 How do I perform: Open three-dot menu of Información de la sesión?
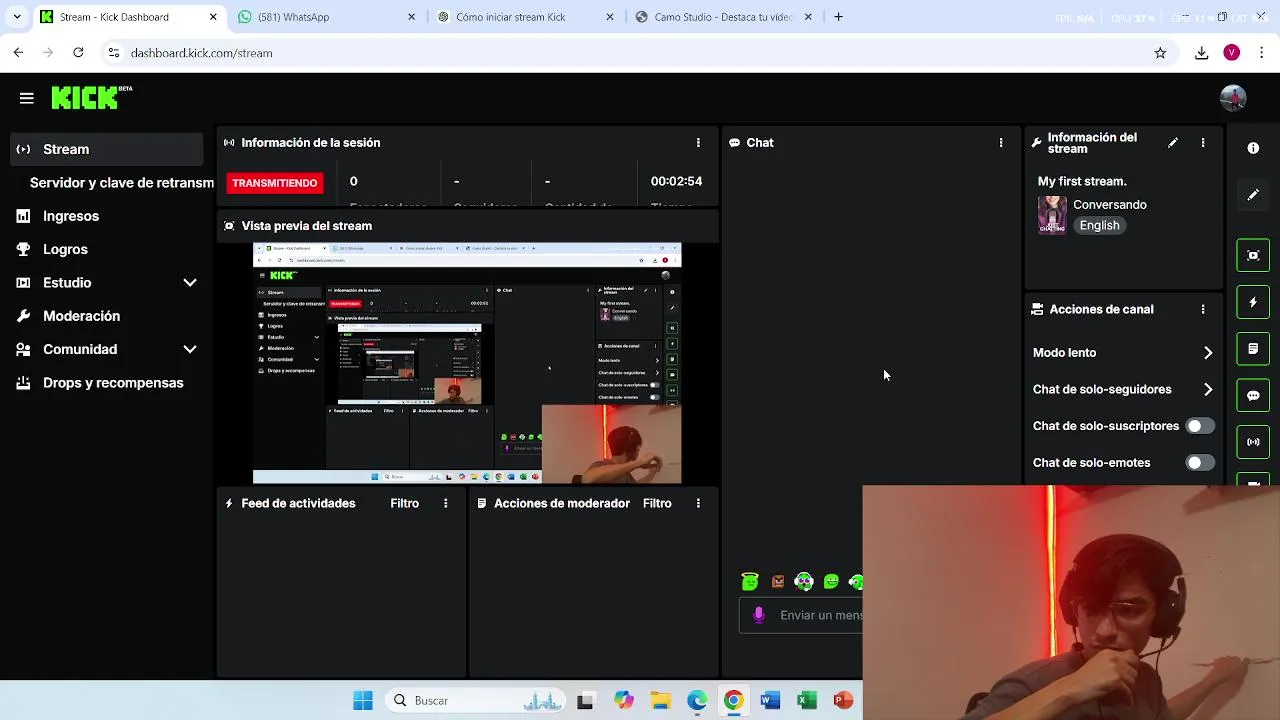698,143
